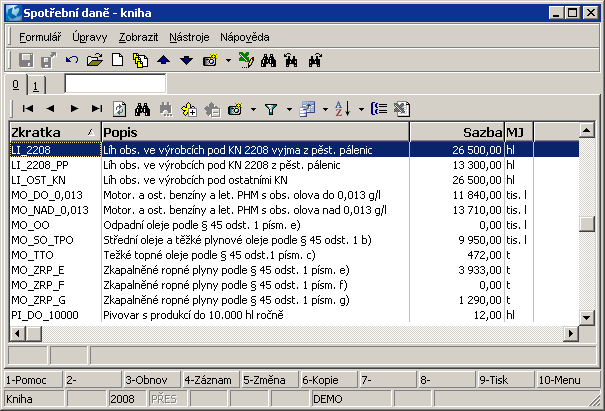The width and height of the screenshot is (605, 411).
Task: Click the second binoculars Find-next icon in top toolbar
Action: tap(291, 61)
